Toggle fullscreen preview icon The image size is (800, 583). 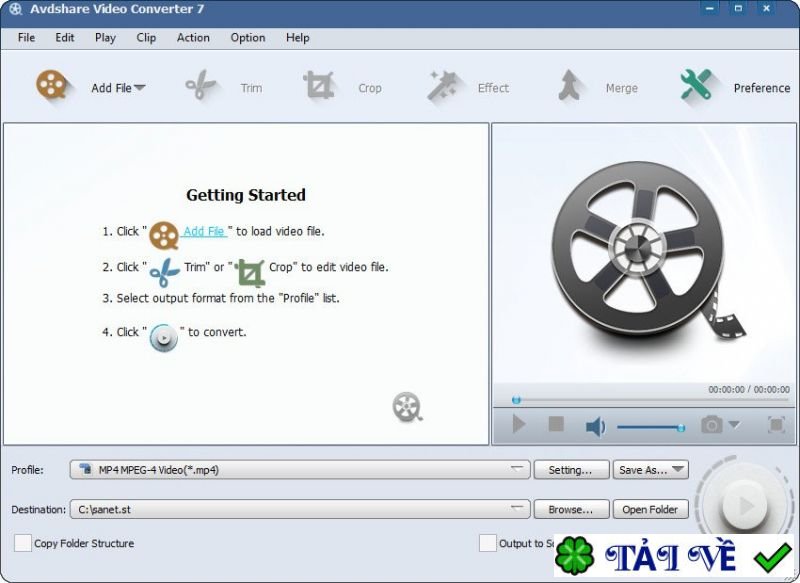[x=776, y=424]
